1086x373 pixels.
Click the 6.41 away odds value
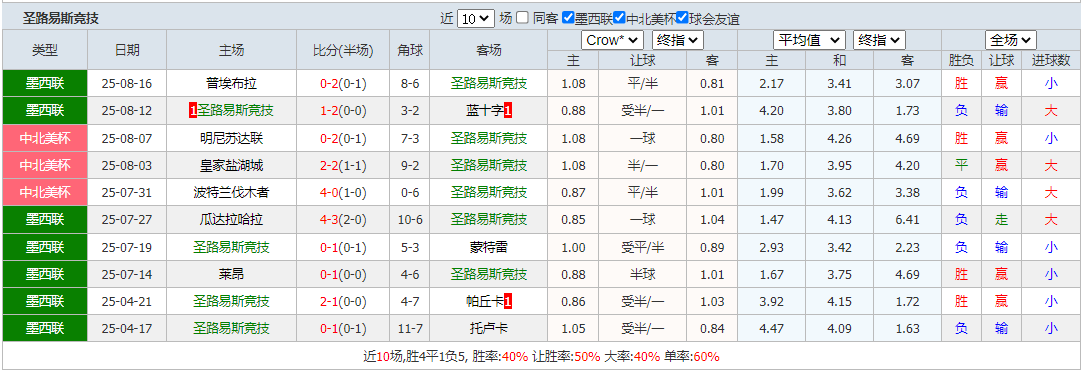click(907, 220)
